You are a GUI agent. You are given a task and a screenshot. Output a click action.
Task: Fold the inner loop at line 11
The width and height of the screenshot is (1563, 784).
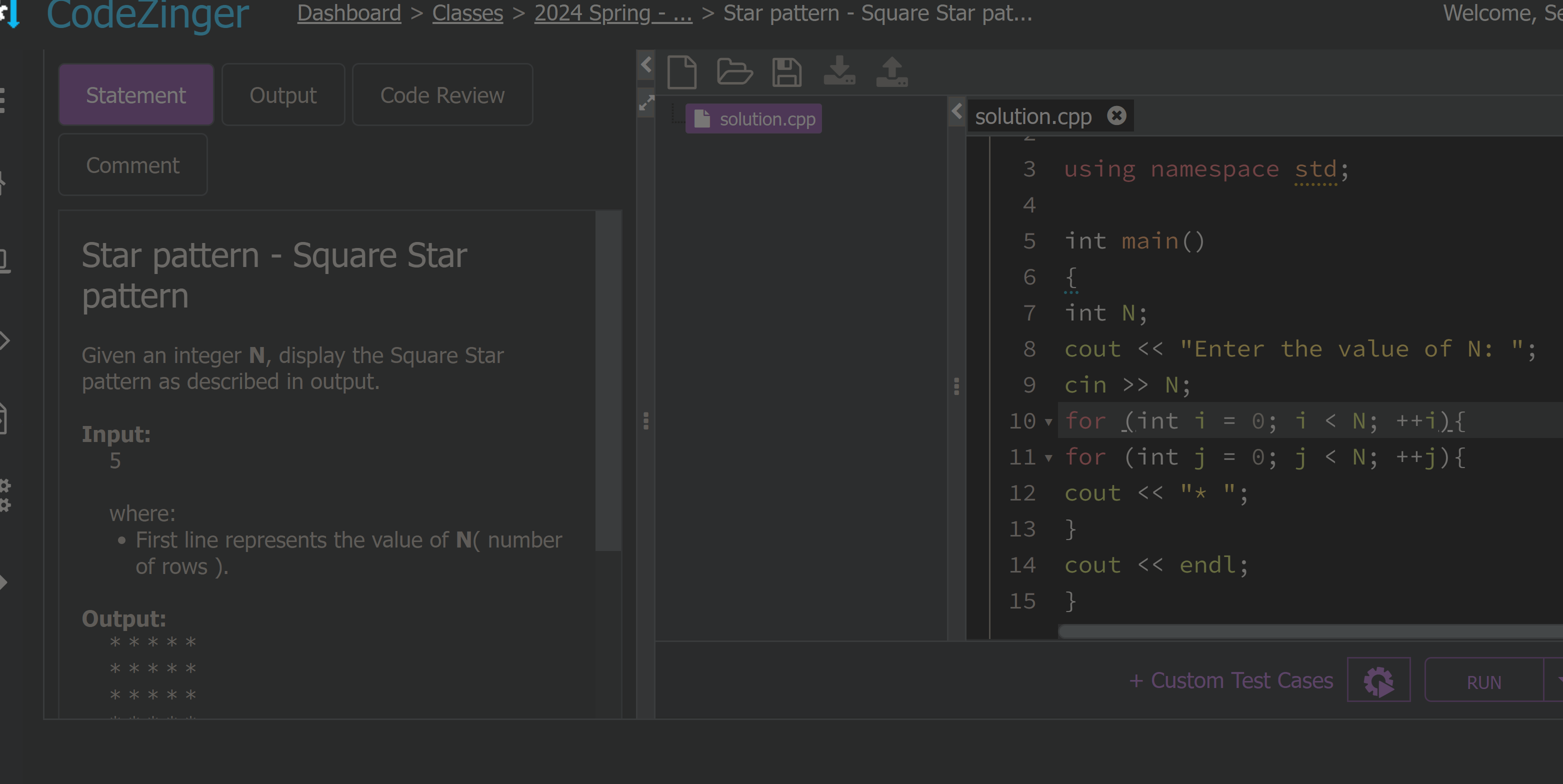pos(1048,458)
